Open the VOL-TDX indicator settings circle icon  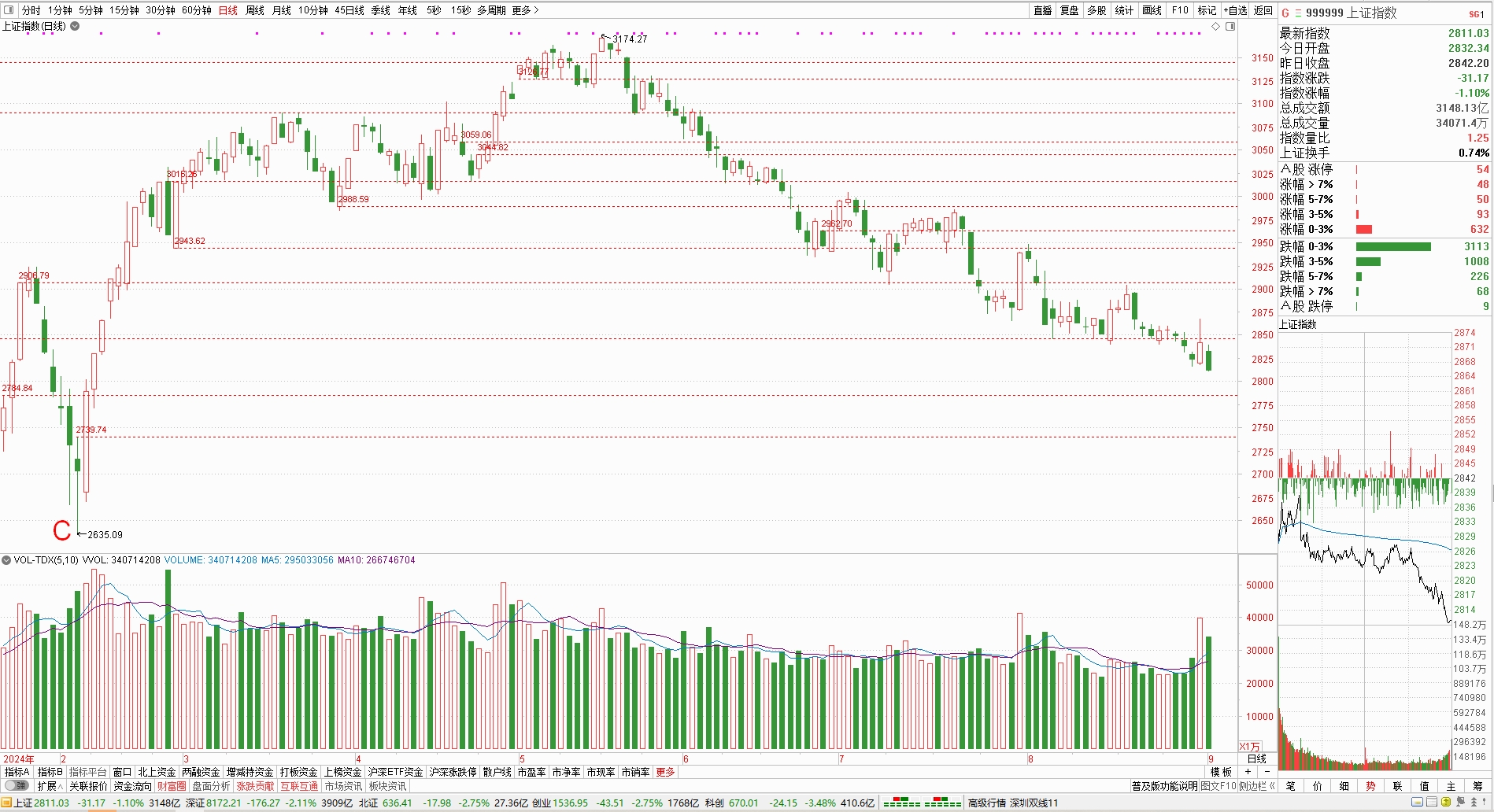coord(6,560)
